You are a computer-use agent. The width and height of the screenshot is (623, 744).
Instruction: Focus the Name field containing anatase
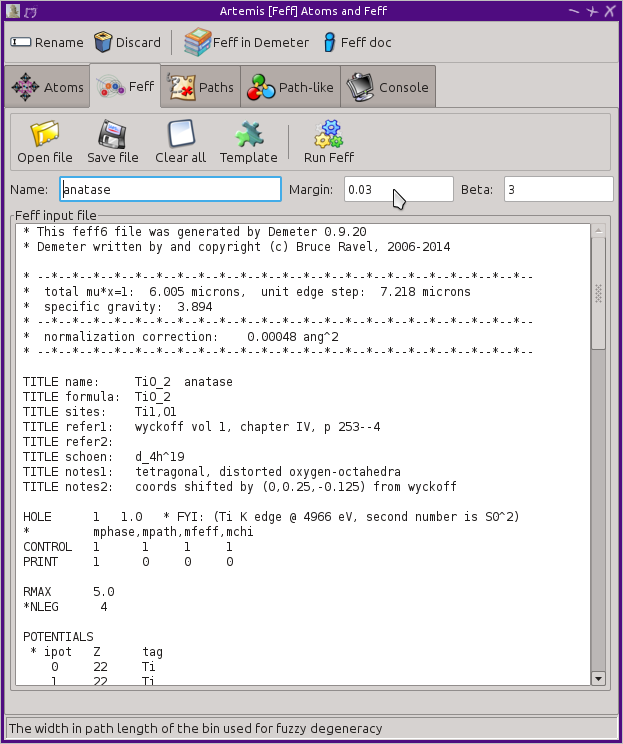coord(170,189)
